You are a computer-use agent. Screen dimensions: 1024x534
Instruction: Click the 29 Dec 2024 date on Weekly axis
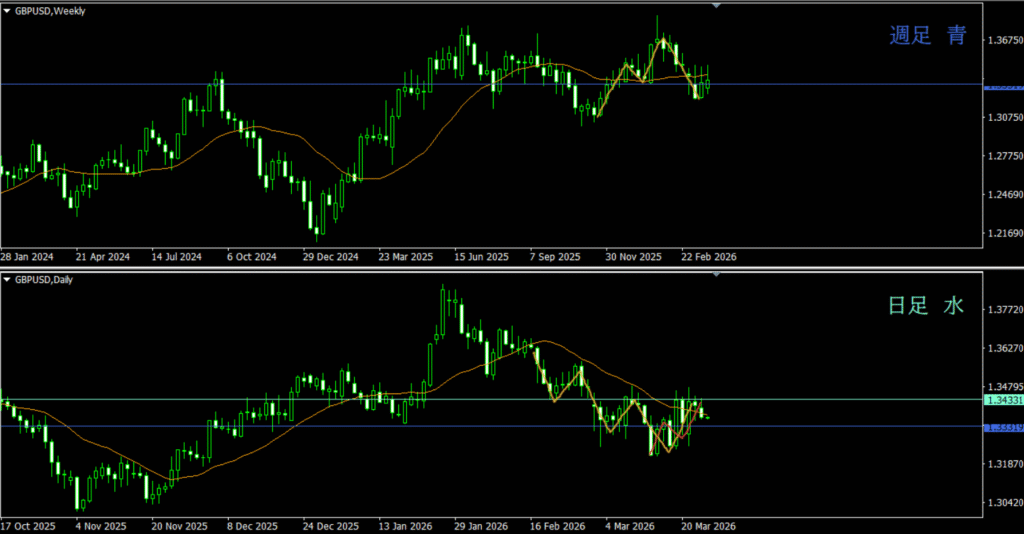(331, 257)
